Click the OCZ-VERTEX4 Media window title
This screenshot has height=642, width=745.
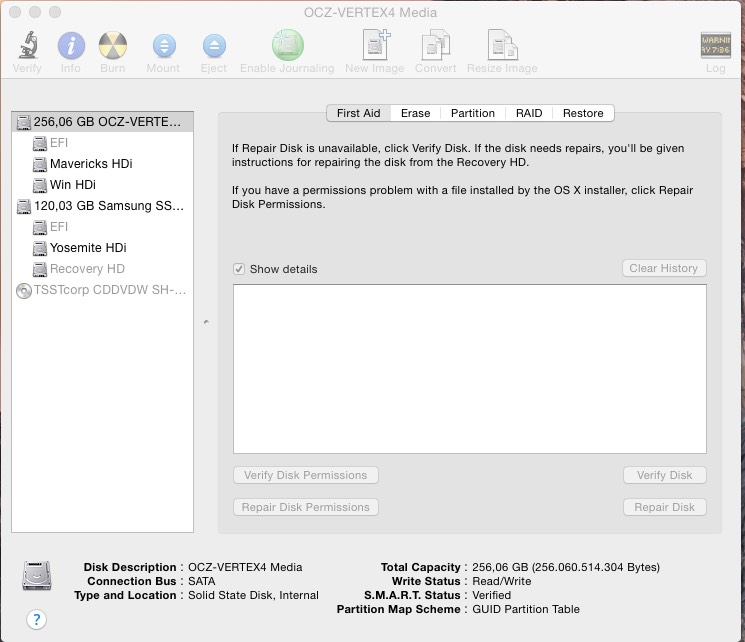tap(370, 12)
